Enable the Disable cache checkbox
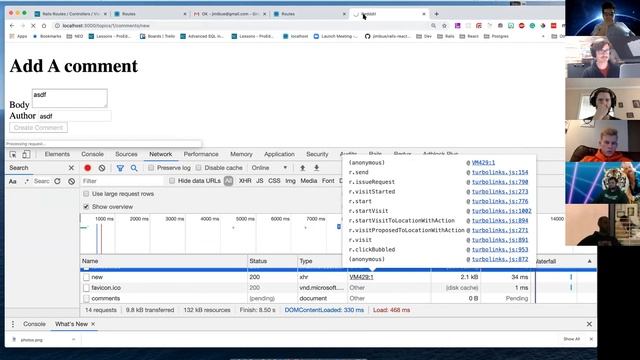Viewport: 640px width, 360px height. 198,168
